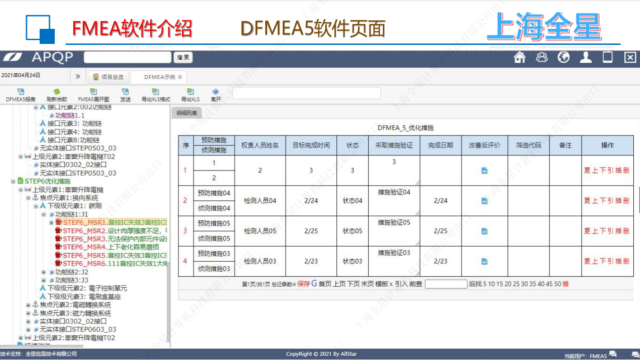
Task: Open evaluation icon in row 检测人员04
Action: coord(484,201)
